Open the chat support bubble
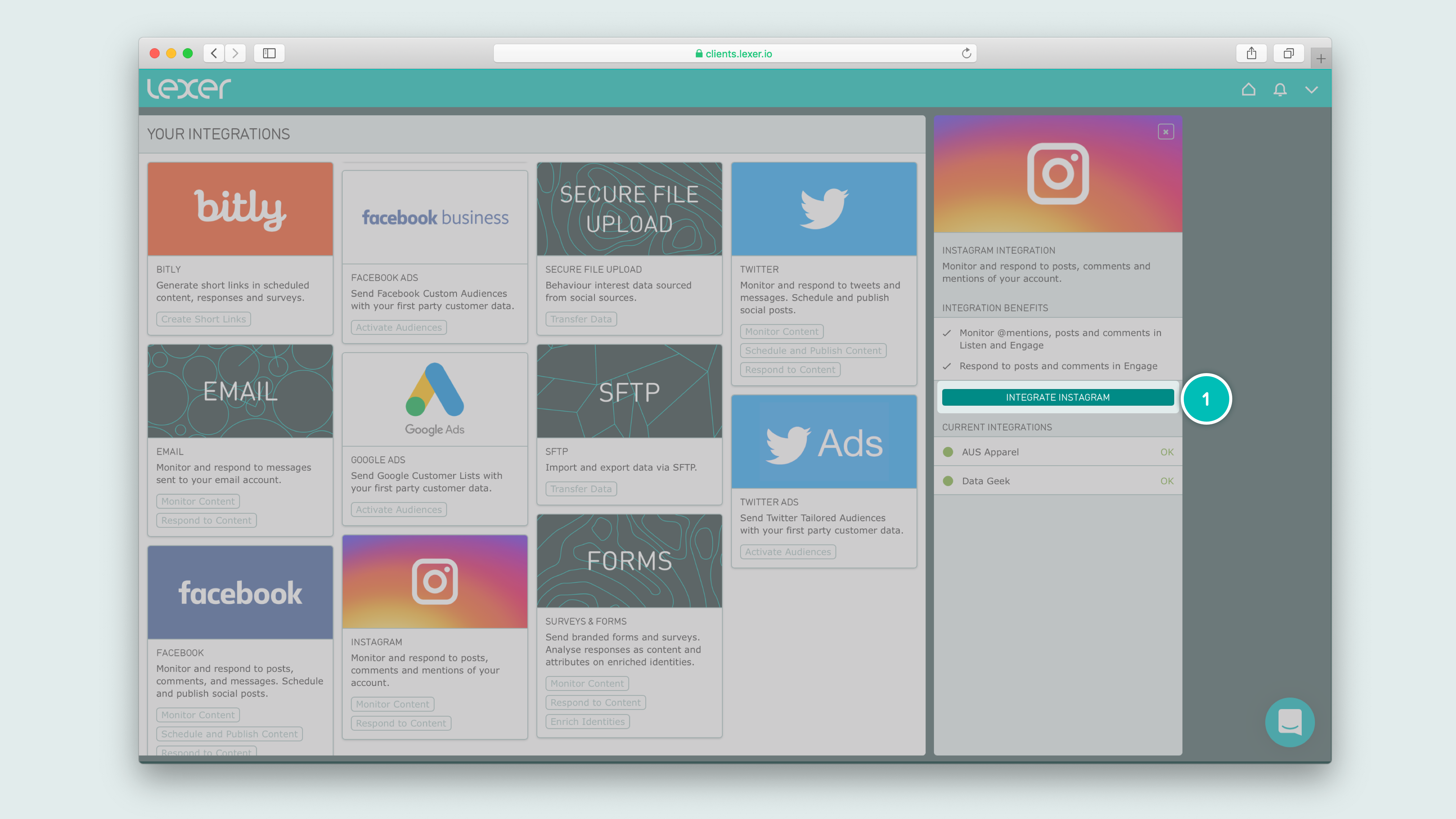 coord(1289,722)
